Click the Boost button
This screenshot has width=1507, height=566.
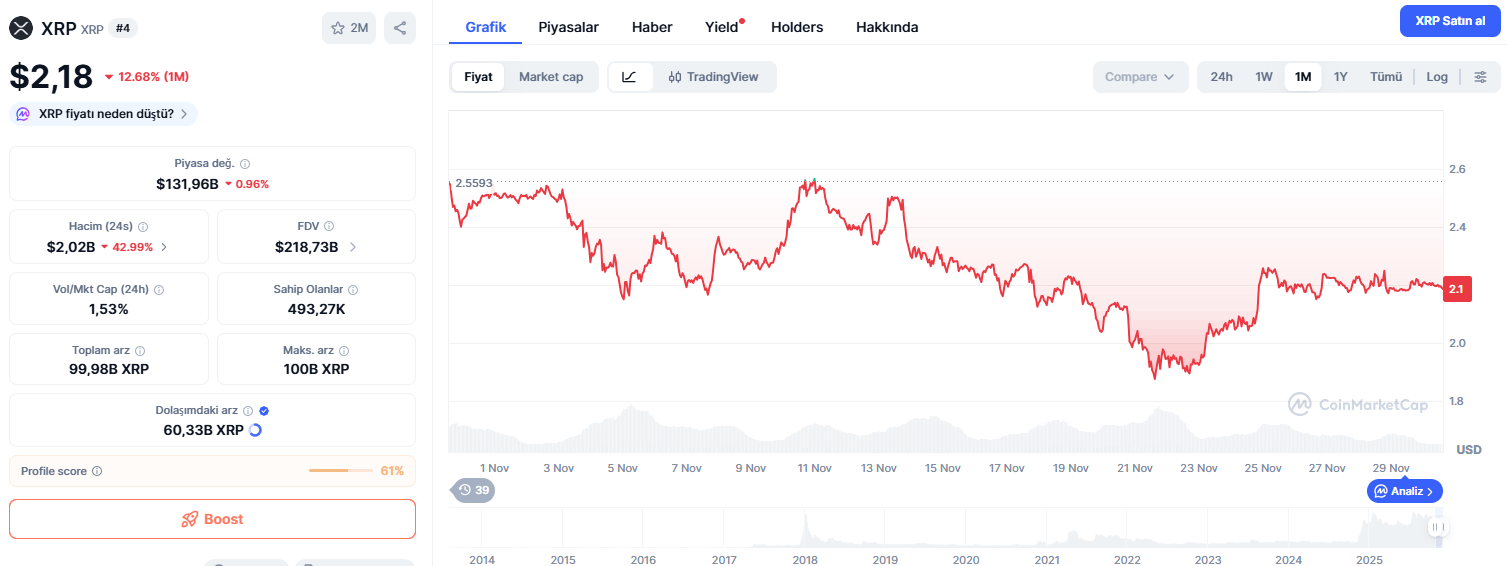tap(212, 519)
